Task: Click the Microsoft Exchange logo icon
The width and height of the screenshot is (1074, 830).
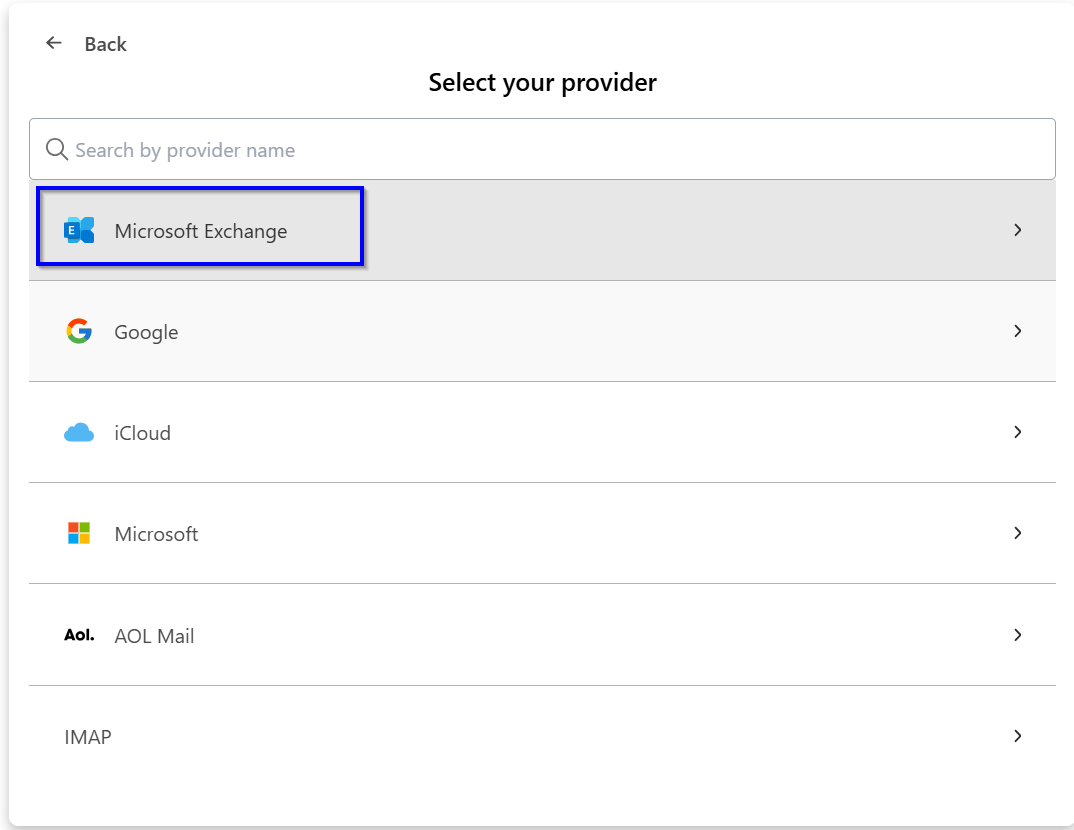Action: coord(79,230)
